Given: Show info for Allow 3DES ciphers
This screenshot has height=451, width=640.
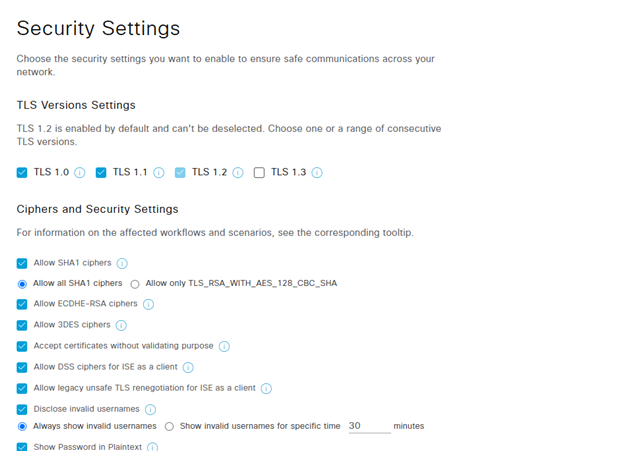Looking at the screenshot, I should (x=121, y=325).
